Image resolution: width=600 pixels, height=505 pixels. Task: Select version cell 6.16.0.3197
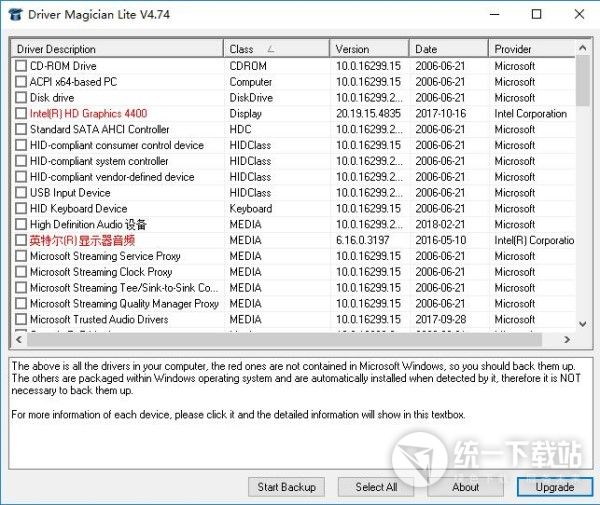pos(363,240)
